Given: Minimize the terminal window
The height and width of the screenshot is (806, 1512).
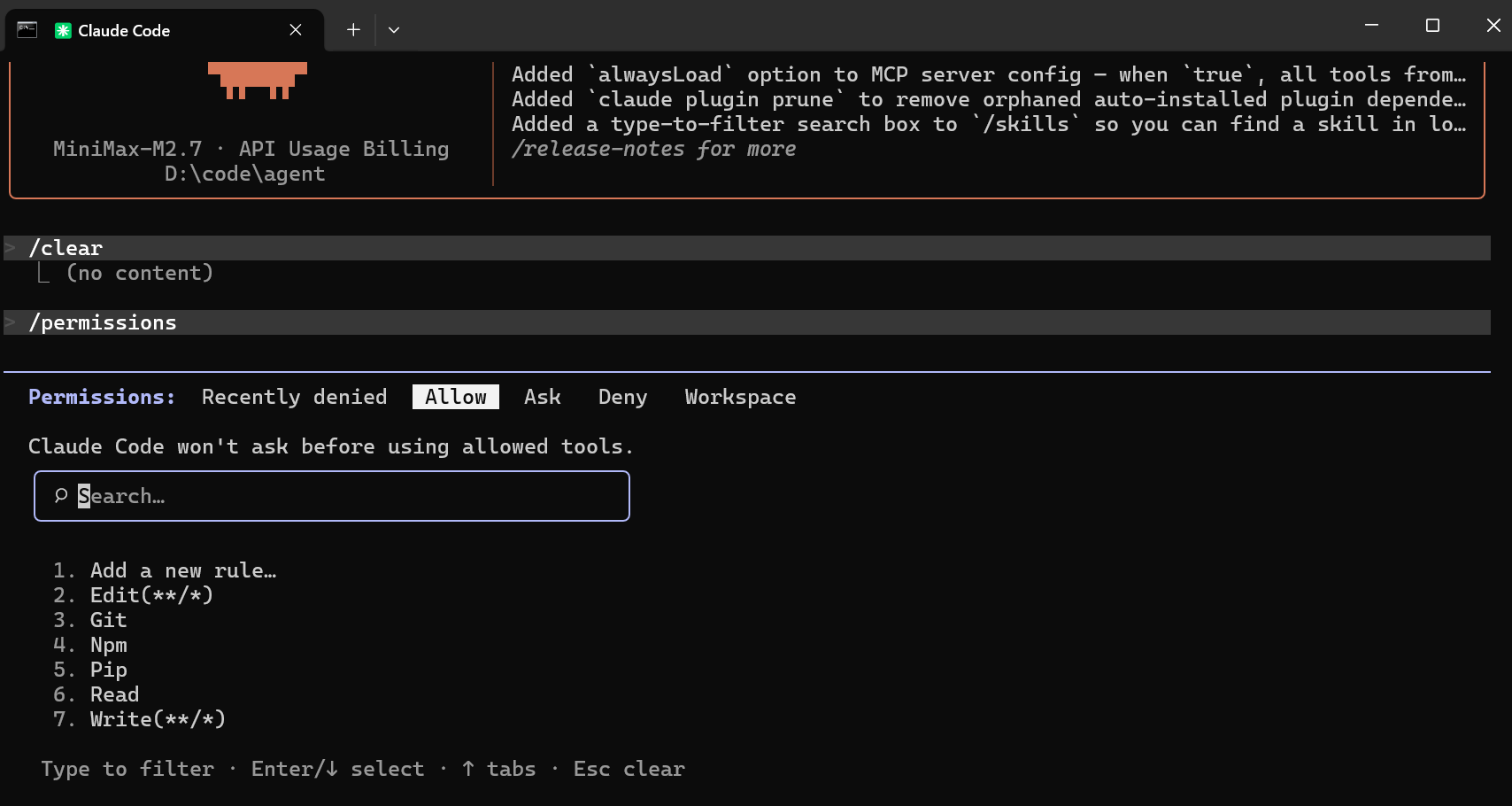Looking at the screenshot, I should click(x=1371, y=26).
